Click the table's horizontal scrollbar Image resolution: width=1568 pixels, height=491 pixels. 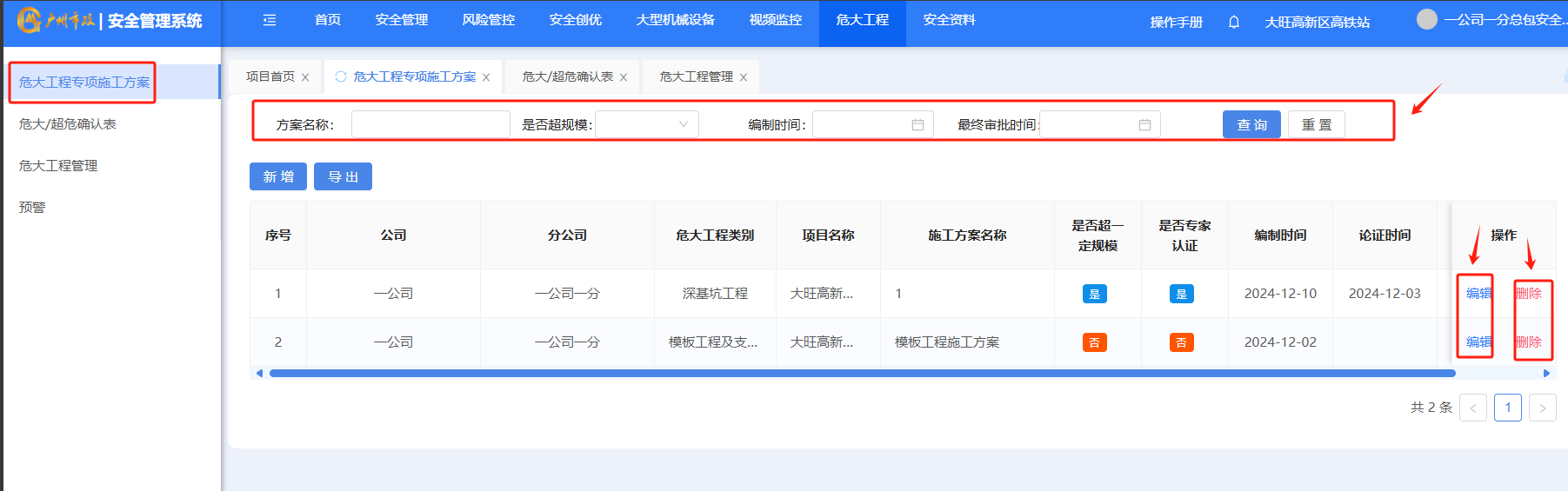click(861, 373)
